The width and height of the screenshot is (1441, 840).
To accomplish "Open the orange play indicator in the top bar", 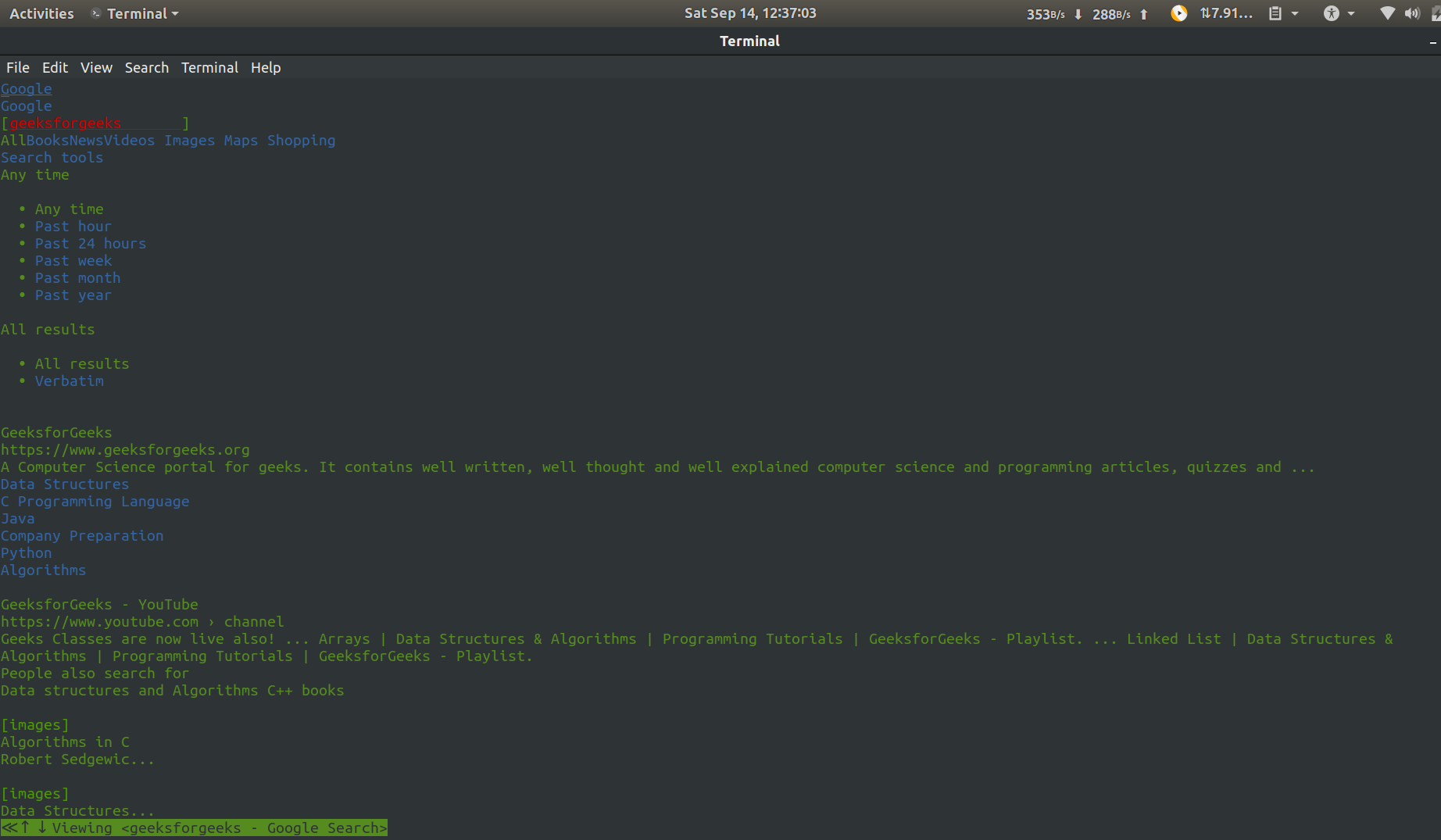I will 1179,13.
